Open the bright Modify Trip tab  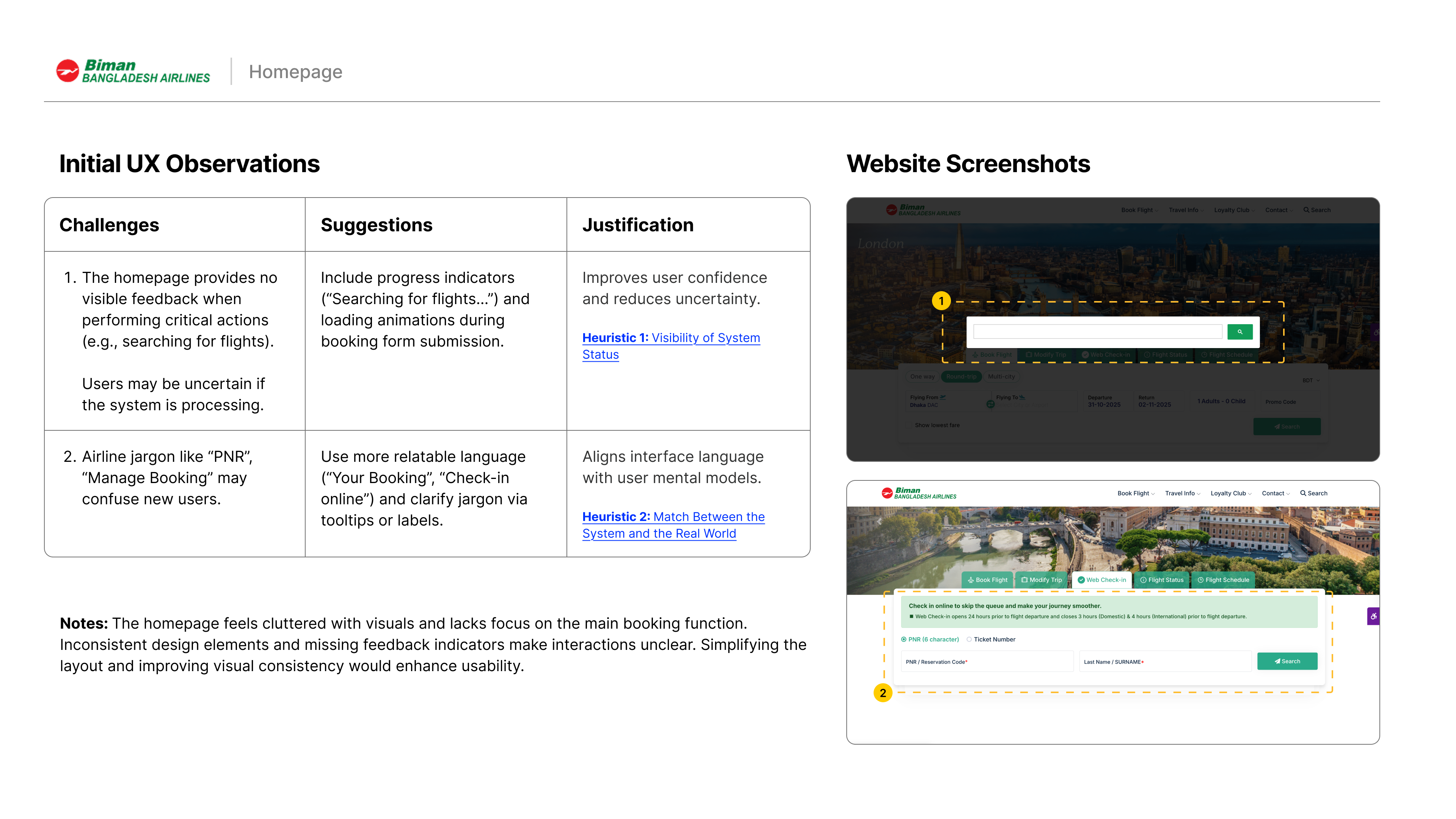point(1042,580)
